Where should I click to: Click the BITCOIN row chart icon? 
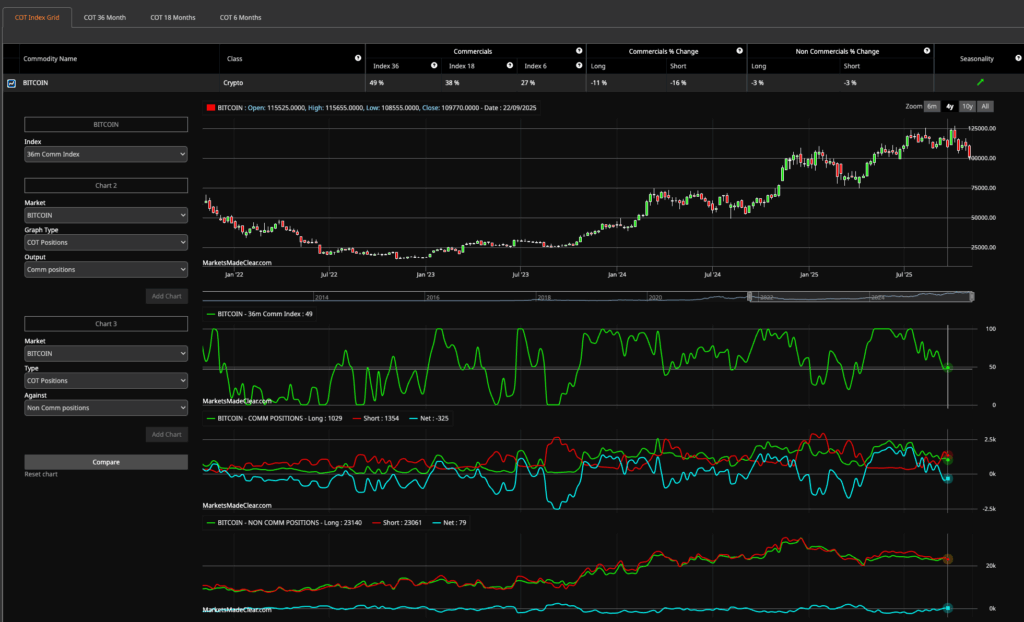[11, 83]
